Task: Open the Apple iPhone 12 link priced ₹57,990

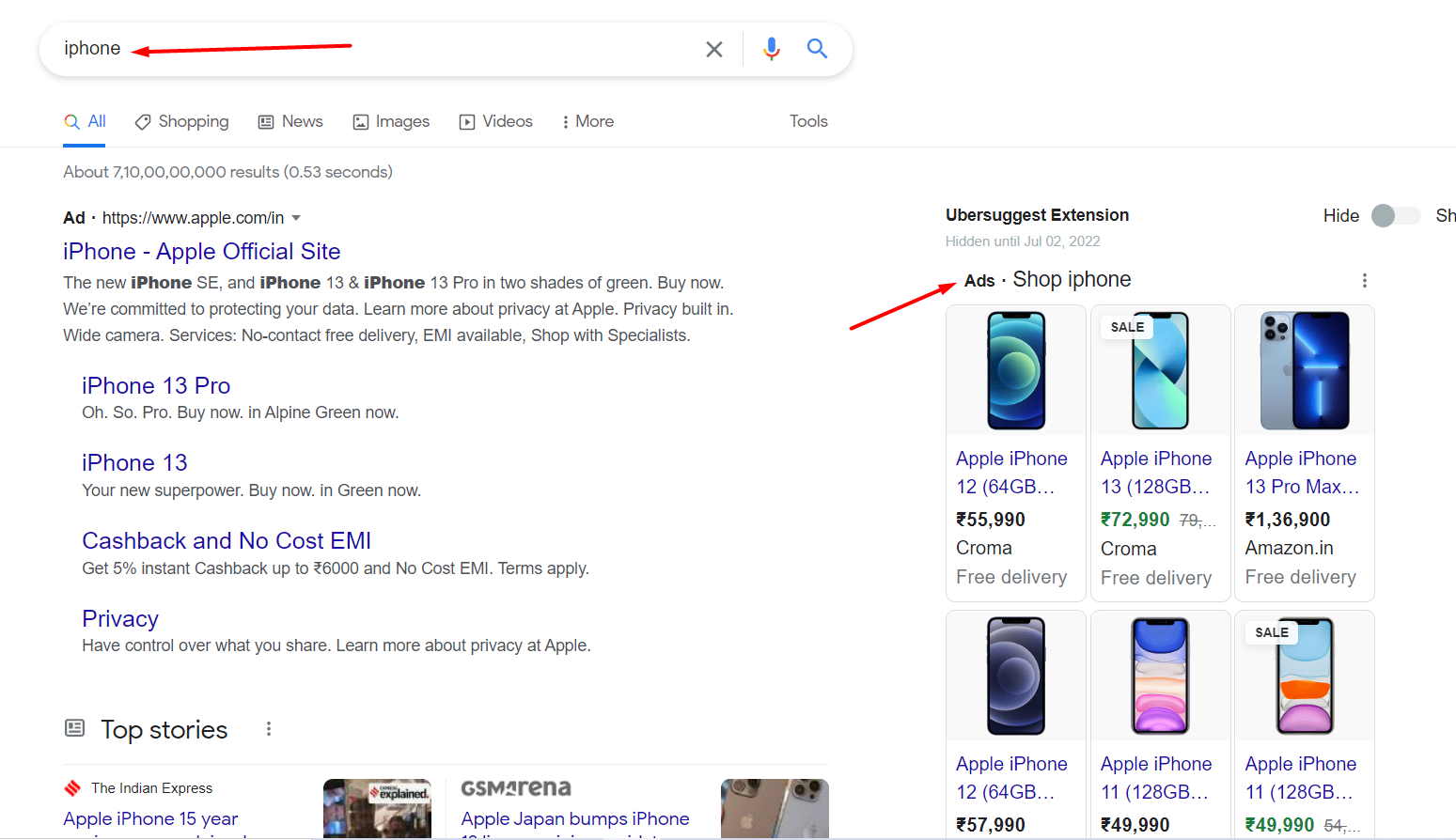Action: click(1011, 778)
